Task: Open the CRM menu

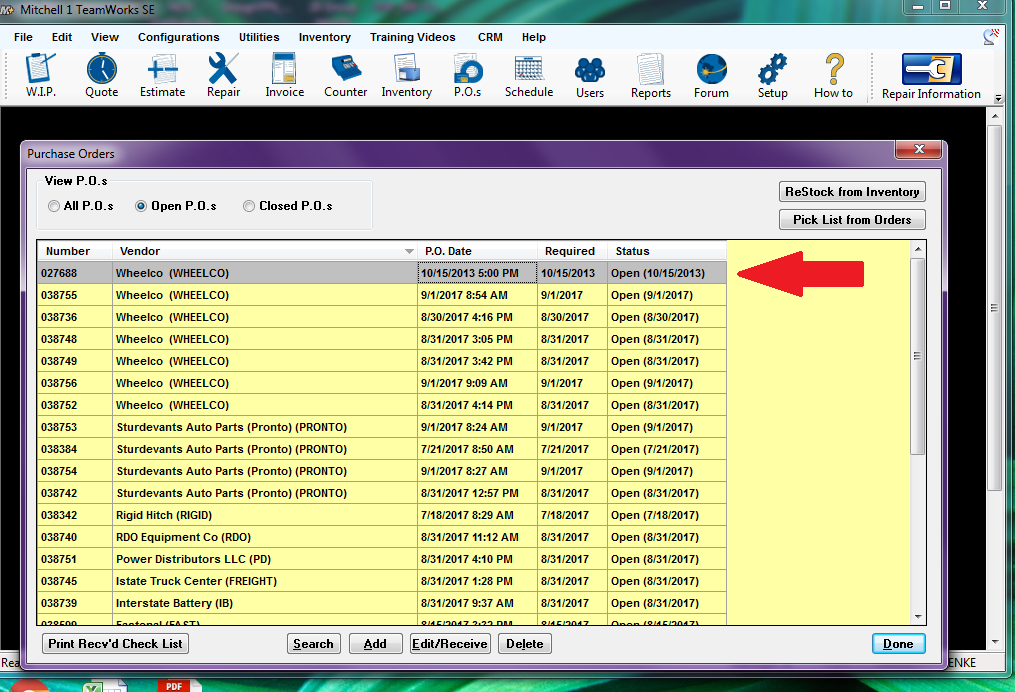Action: [x=490, y=37]
